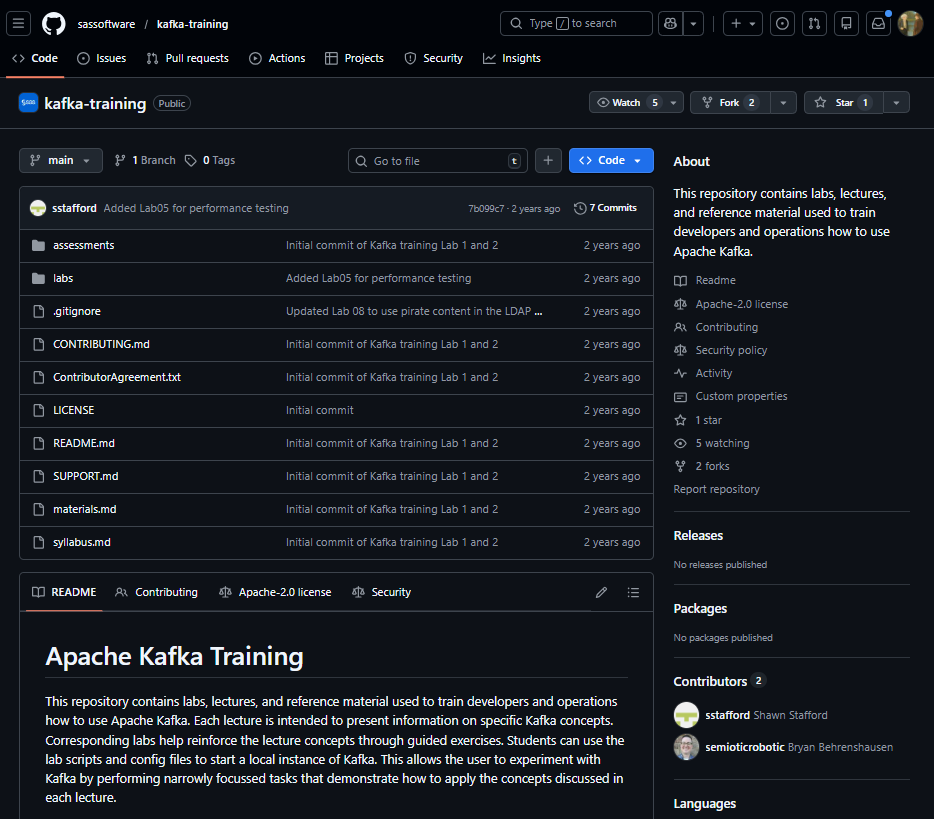Expand the create new plus dropdown
This screenshot has width=934, height=819.
pos(743,24)
